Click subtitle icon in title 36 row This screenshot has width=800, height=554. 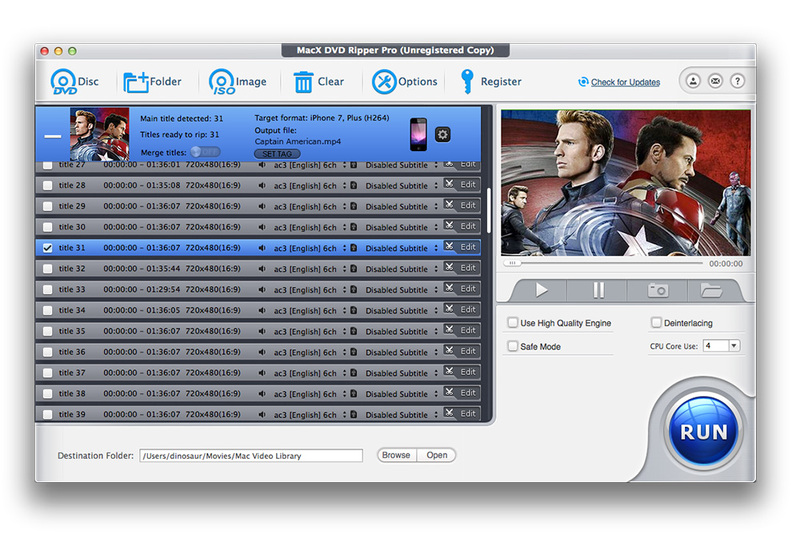click(x=354, y=352)
